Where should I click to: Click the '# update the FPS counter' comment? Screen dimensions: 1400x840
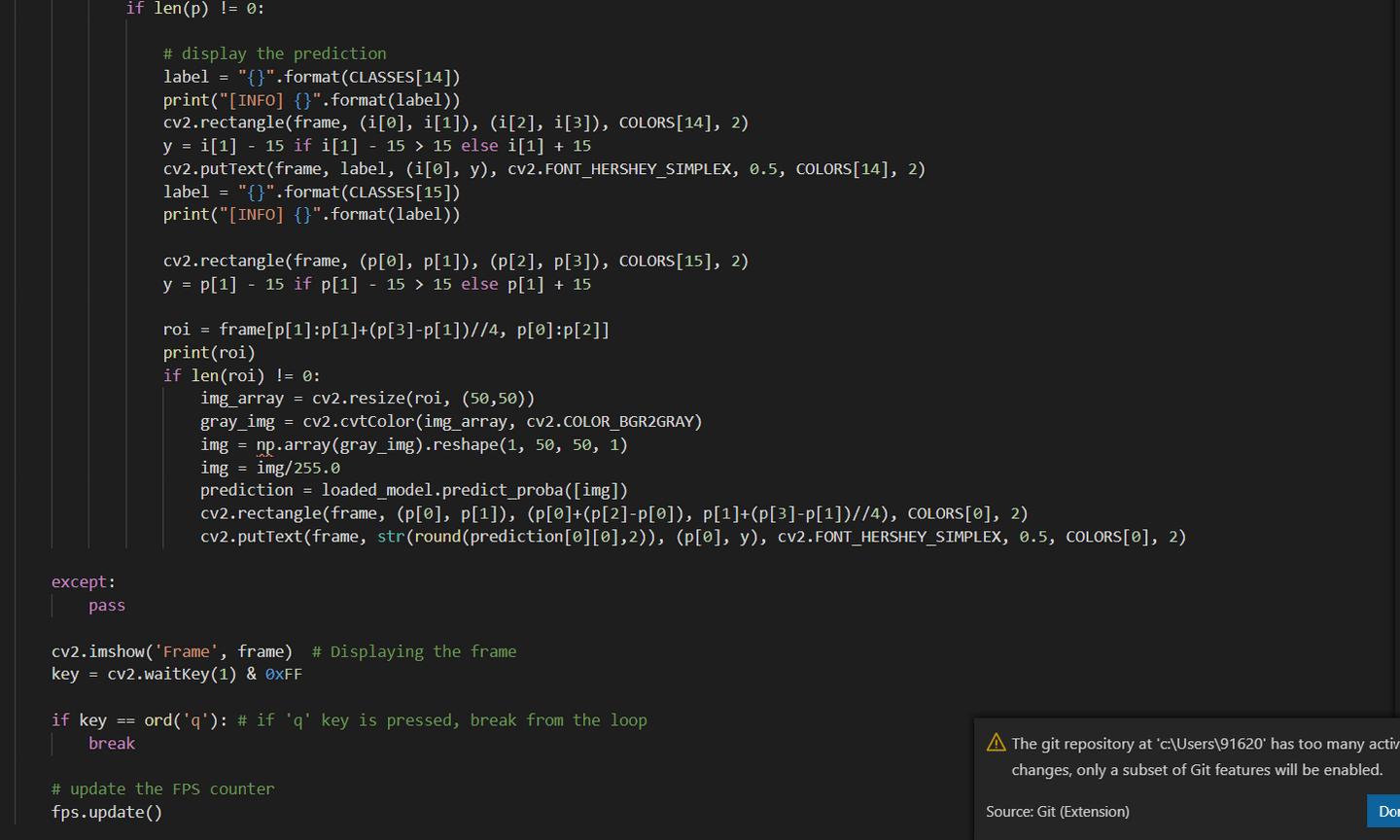point(163,789)
